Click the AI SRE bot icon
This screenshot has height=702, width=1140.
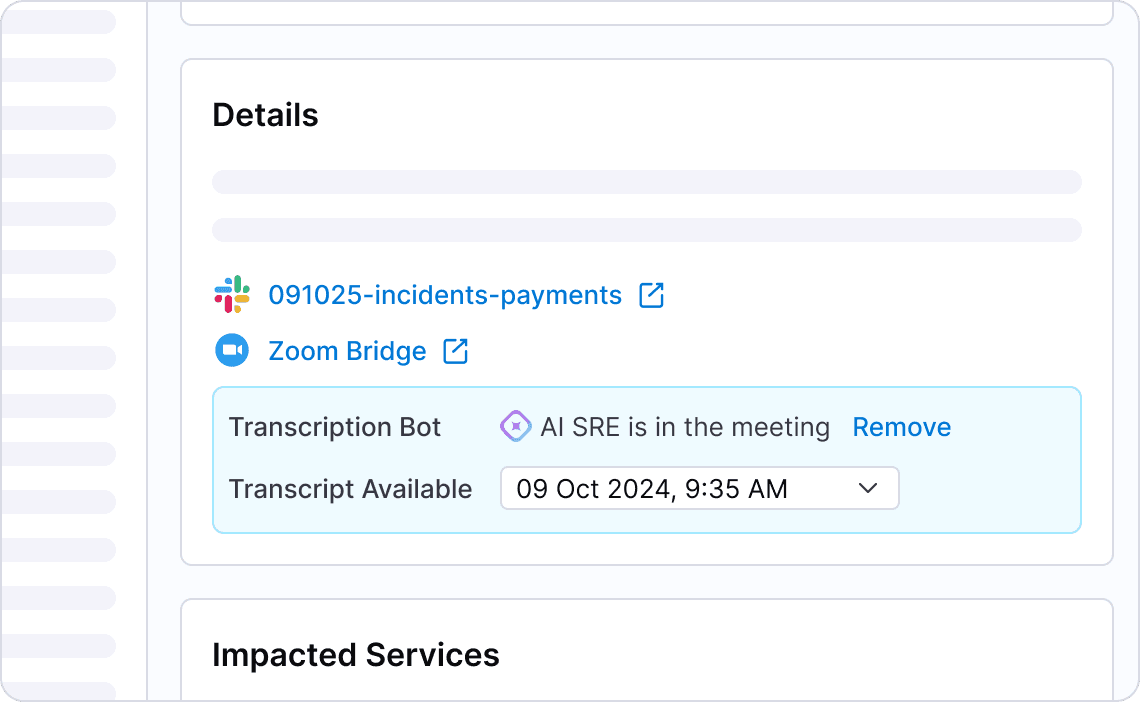515,427
